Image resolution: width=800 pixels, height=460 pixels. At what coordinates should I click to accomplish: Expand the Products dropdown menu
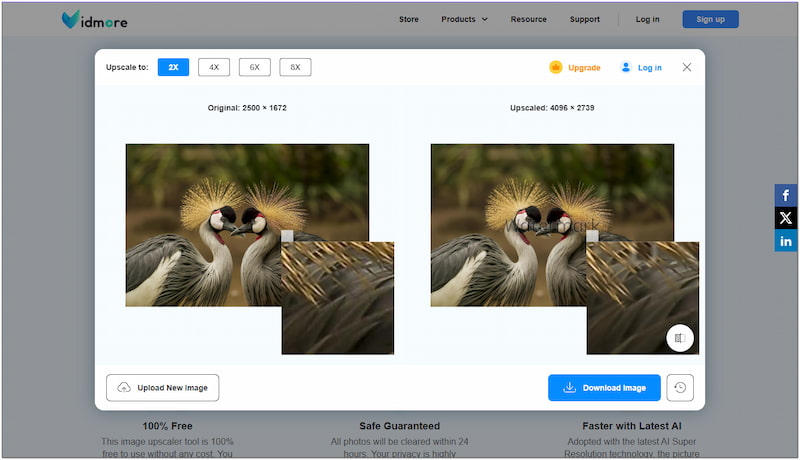pos(464,19)
